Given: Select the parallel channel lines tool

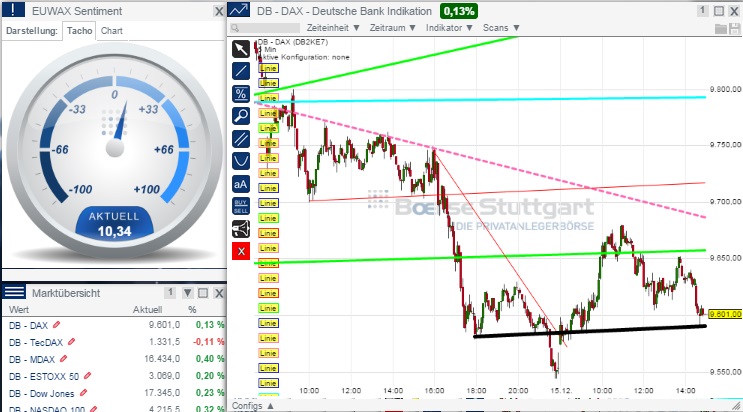Looking at the screenshot, I should point(241,139).
